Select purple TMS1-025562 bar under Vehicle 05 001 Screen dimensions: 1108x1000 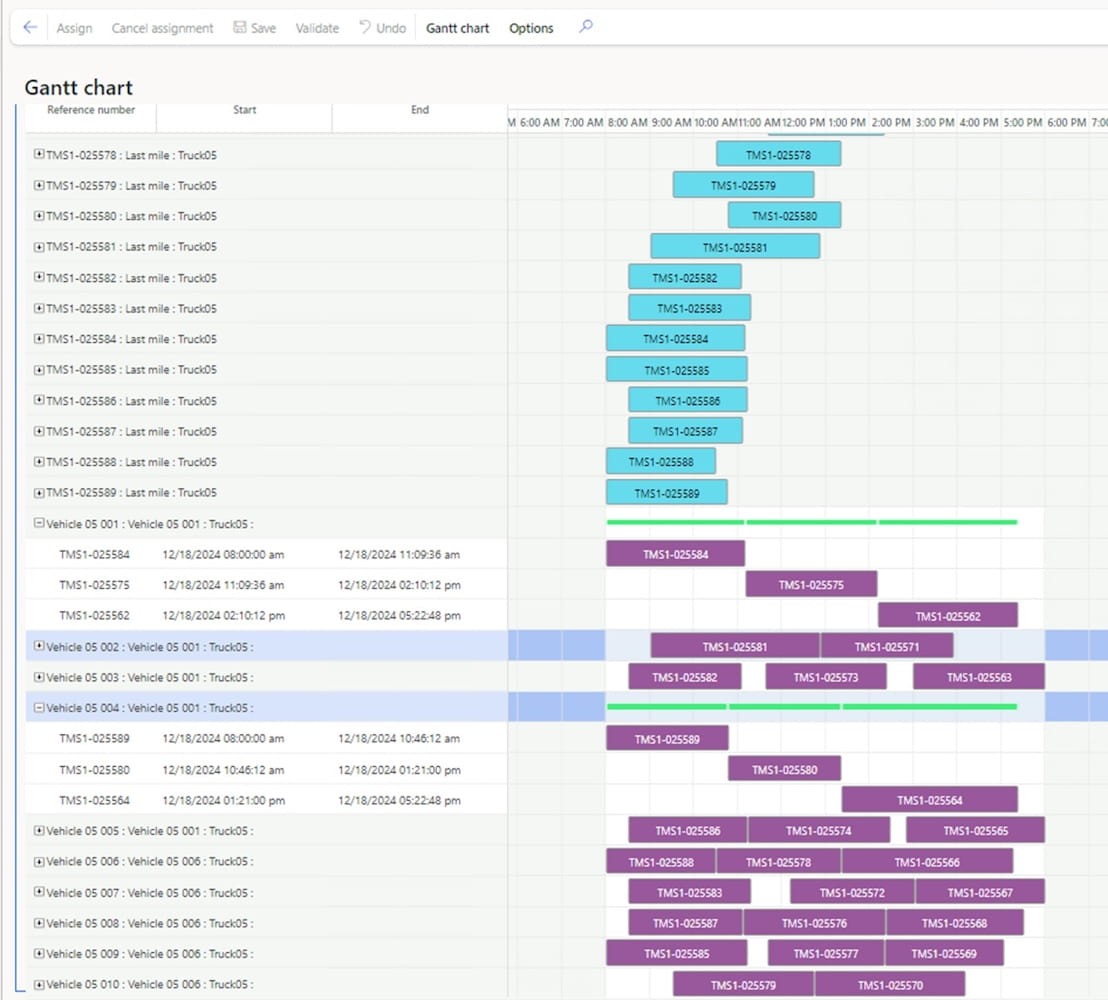pos(947,616)
